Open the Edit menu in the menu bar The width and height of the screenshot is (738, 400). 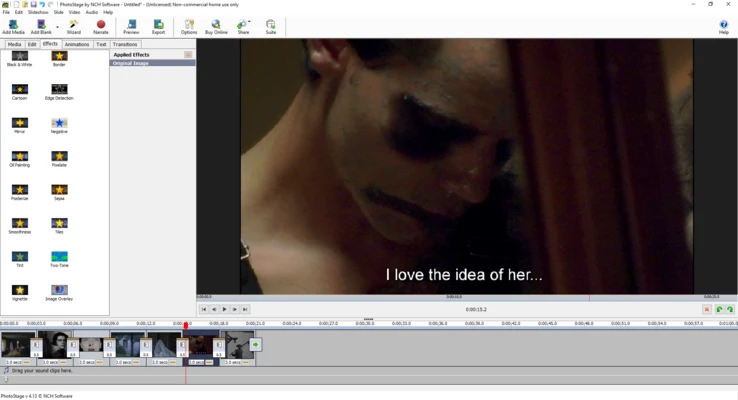pyautogui.click(x=19, y=12)
